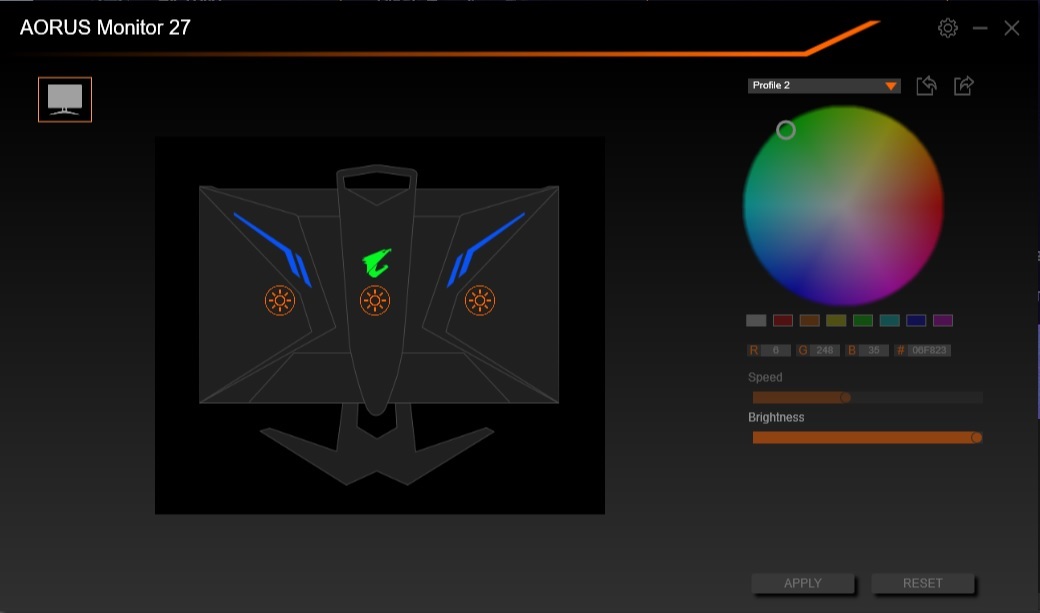Choose the purple color swatch
The width and height of the screenshot is (1040, 613).
943,321
